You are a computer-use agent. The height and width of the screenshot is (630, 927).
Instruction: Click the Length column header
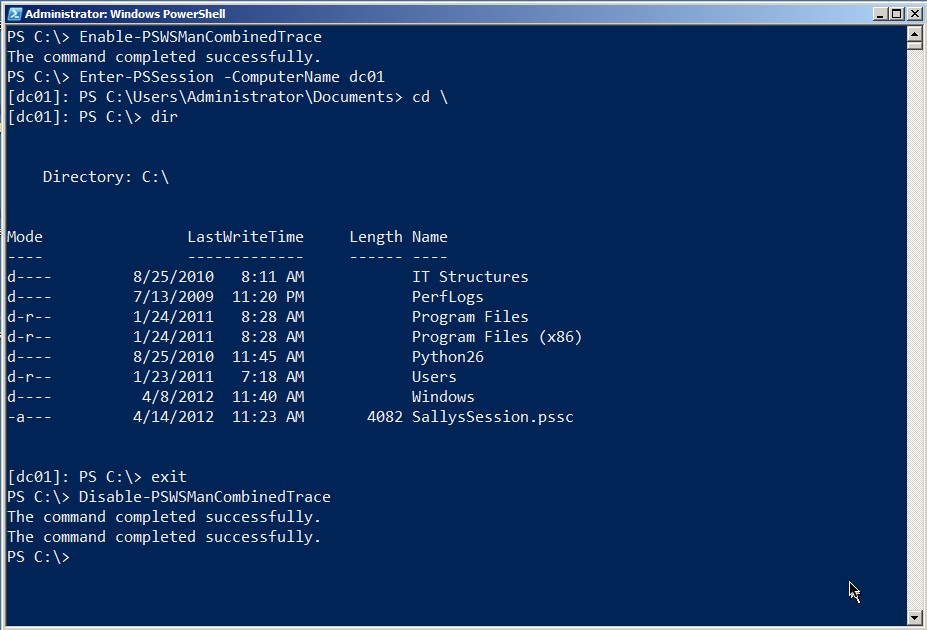pos(375,237)
